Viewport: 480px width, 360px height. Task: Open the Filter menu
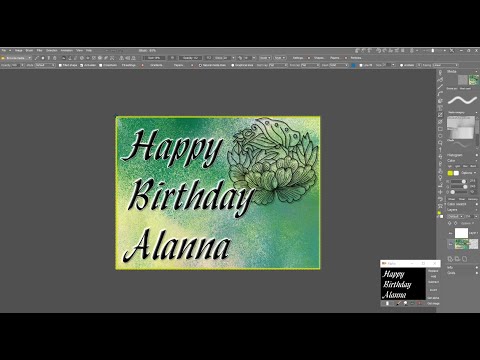[x=39, y=51]
